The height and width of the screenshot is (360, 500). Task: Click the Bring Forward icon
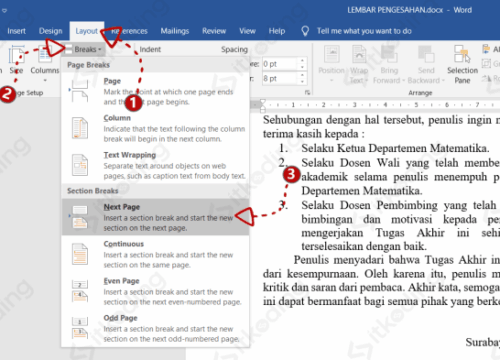388,54
